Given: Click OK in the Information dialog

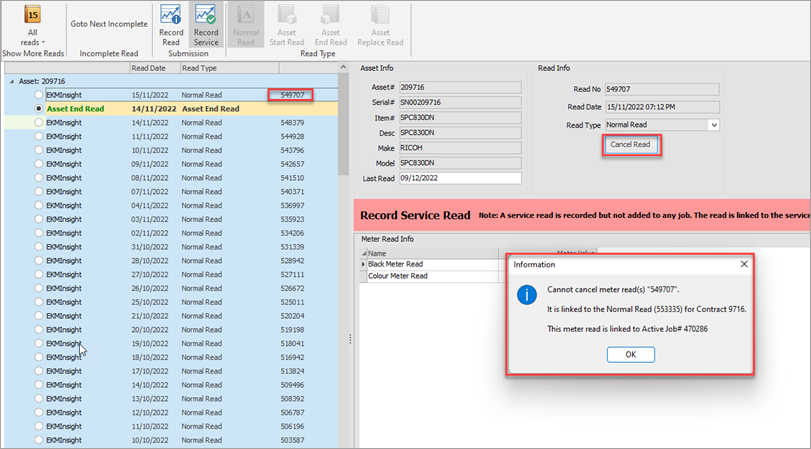Looking at the screenshot, I should pos(631,355).
